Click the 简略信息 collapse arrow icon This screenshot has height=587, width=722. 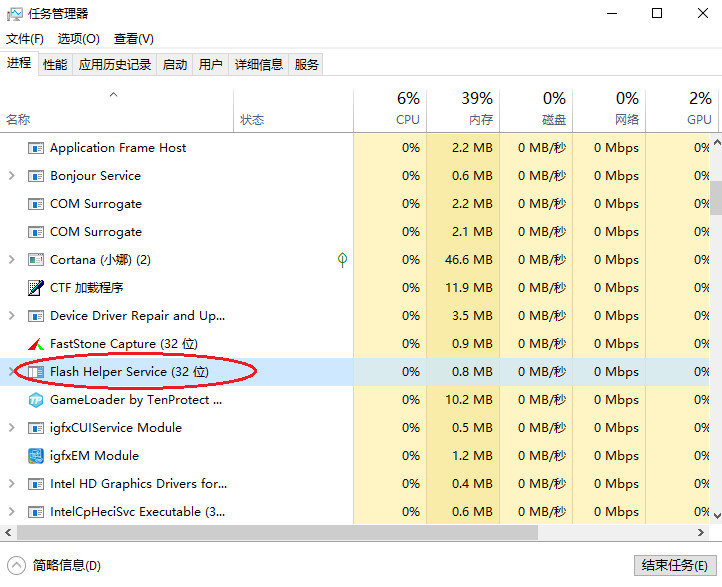(17, 565)
